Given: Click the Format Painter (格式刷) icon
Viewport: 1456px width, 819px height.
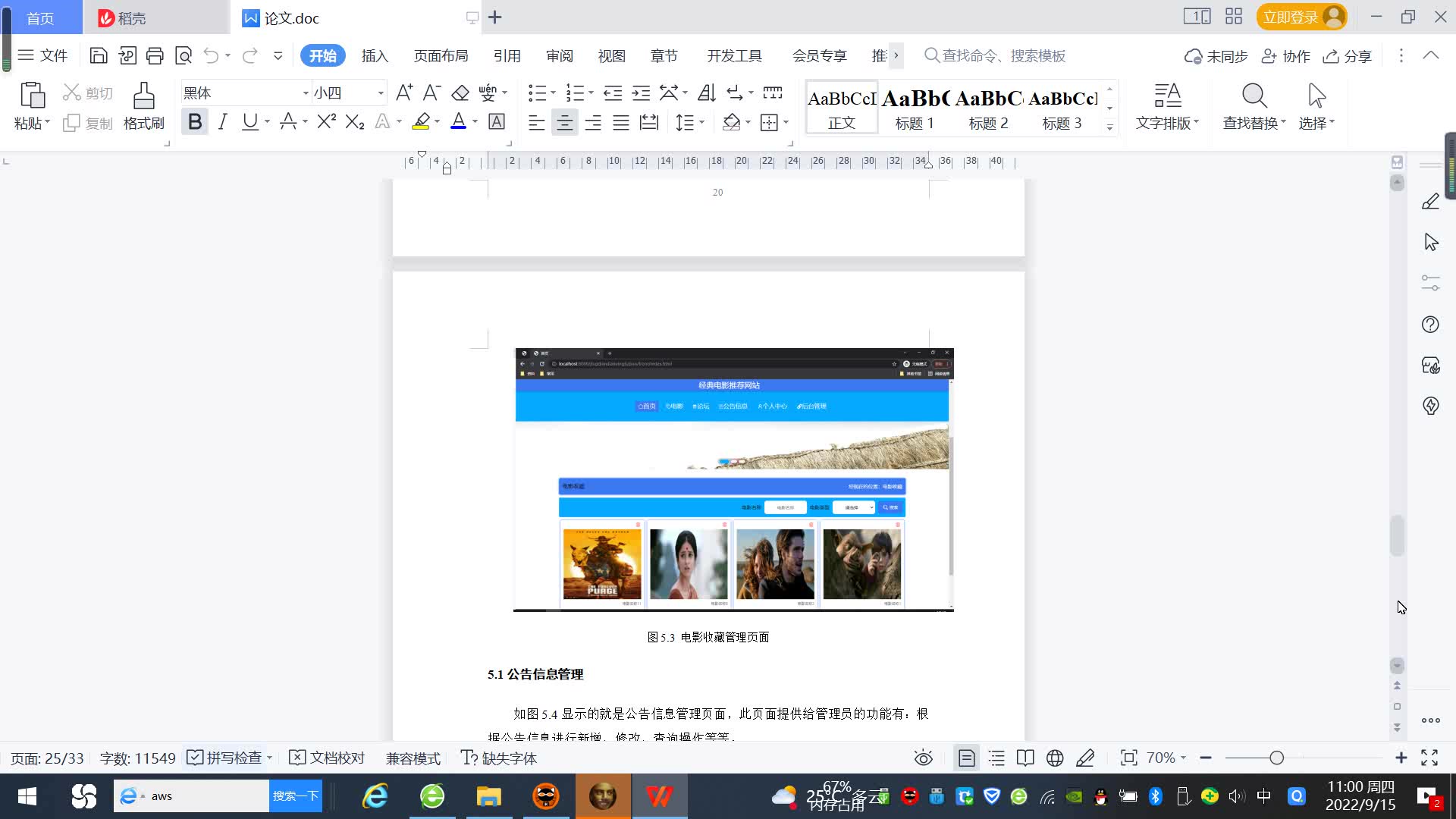Looking at the screenshot, I should click(x=143, y=105).
